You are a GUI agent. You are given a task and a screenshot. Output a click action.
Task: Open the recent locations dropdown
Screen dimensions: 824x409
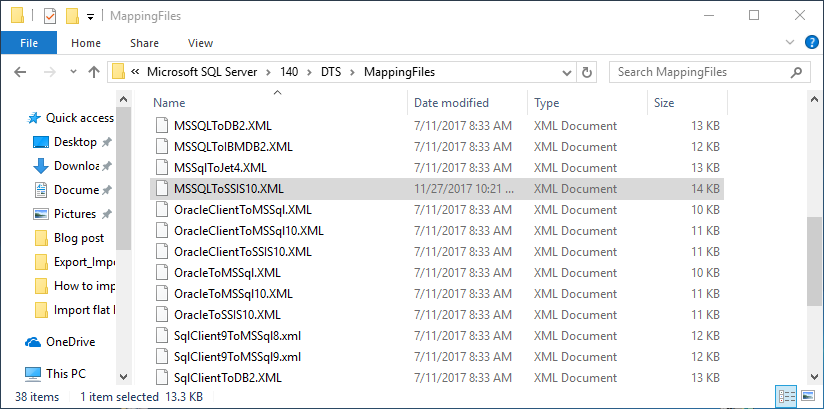71,72
